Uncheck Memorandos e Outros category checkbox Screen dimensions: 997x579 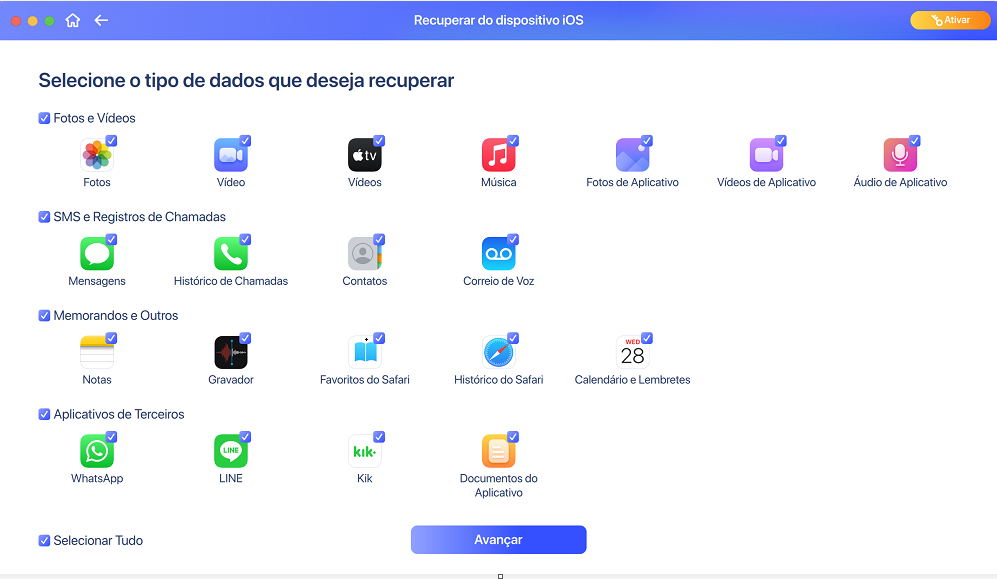coord(44,316)
